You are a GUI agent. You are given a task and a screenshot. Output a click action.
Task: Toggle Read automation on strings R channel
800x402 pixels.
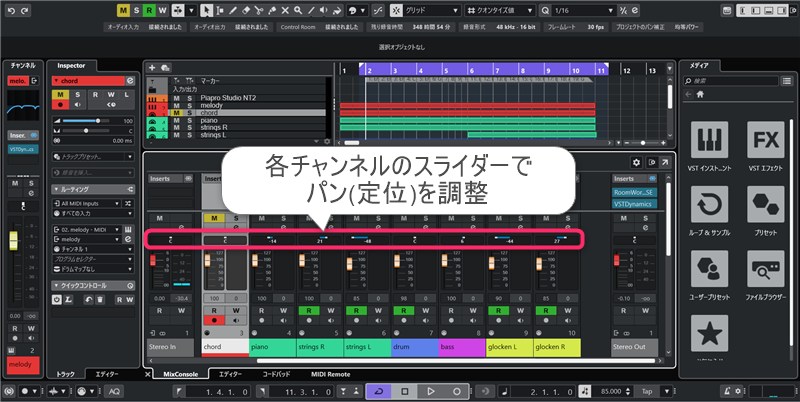(309, 310)
